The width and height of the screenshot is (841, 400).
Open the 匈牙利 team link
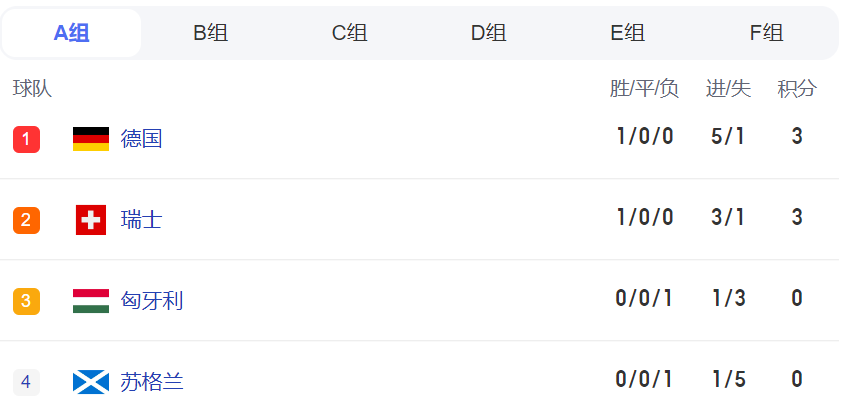pos(152,301)
